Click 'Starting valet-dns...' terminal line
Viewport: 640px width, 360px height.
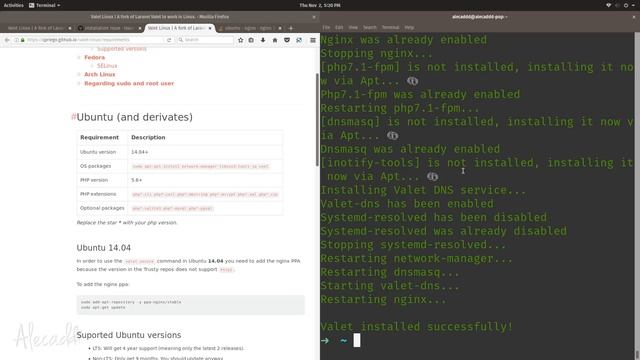click(x=390, y=286)
